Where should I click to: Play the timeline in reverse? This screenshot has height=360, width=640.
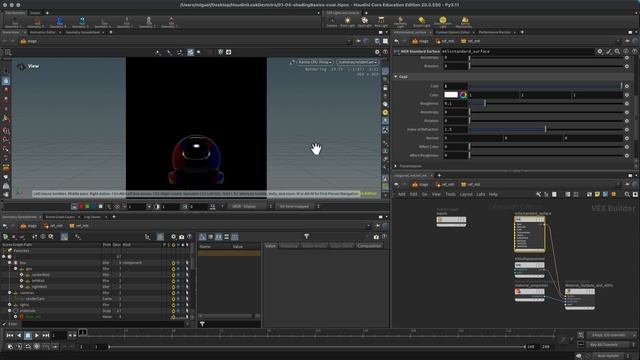[x=19, y=335]
